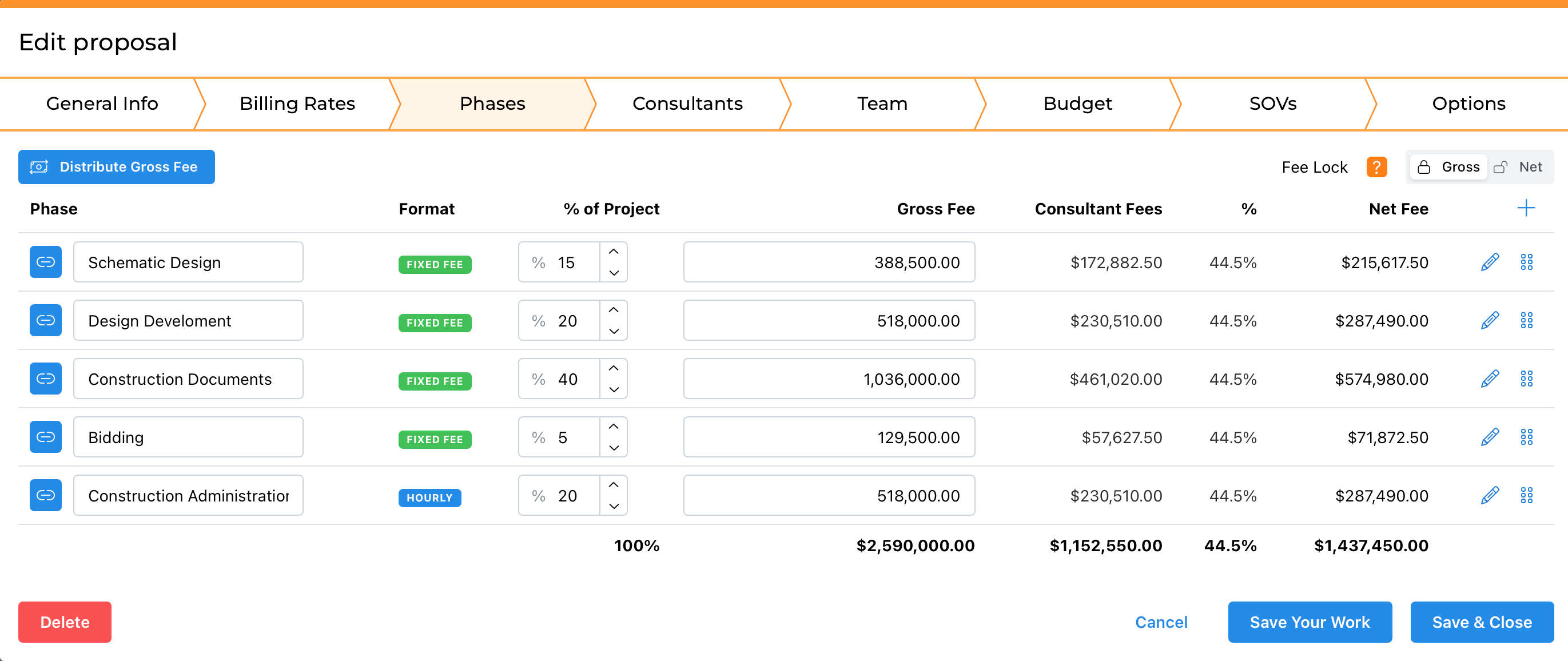This screenshot has width=1568, height=661.
Task: Increase Construction Administration percent of project
Action: 614,485
